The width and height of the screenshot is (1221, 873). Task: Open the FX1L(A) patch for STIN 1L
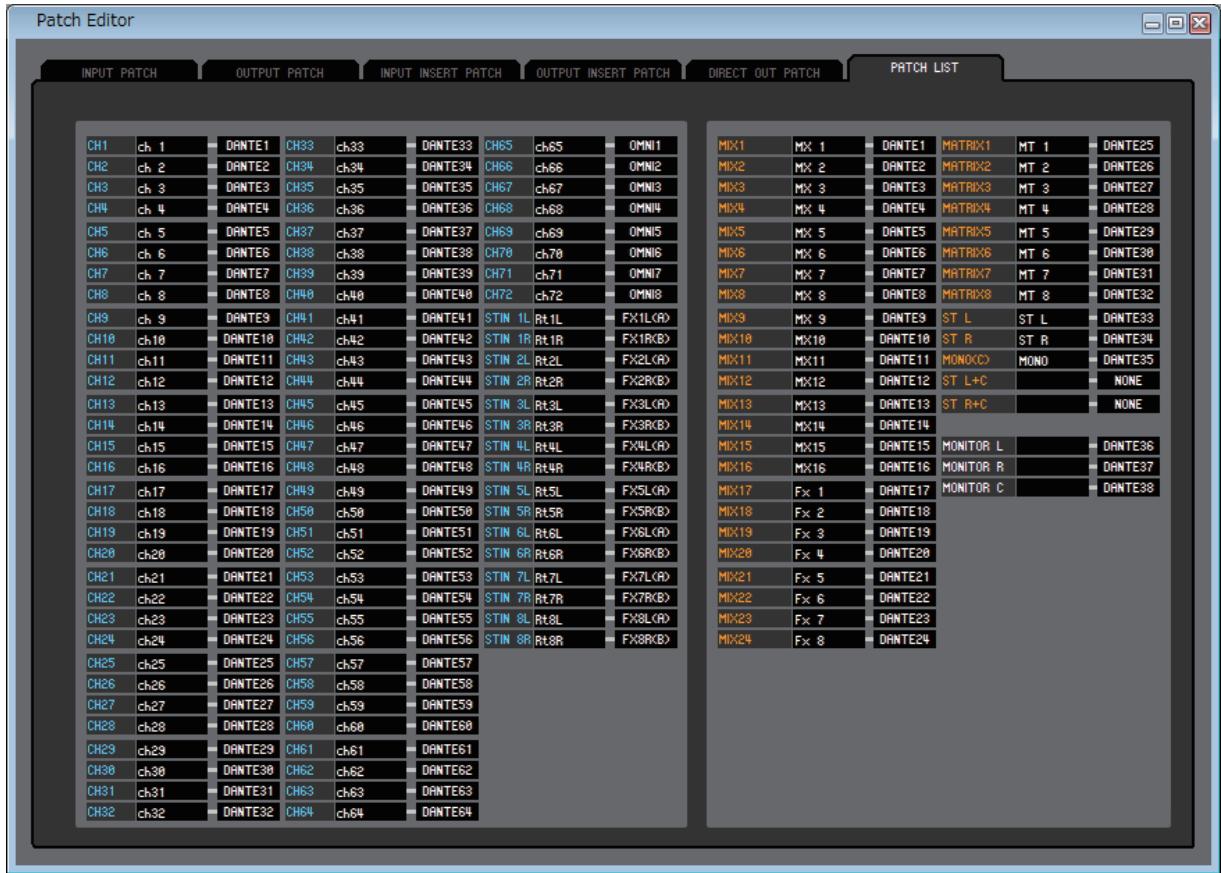[x=645, y=319]
